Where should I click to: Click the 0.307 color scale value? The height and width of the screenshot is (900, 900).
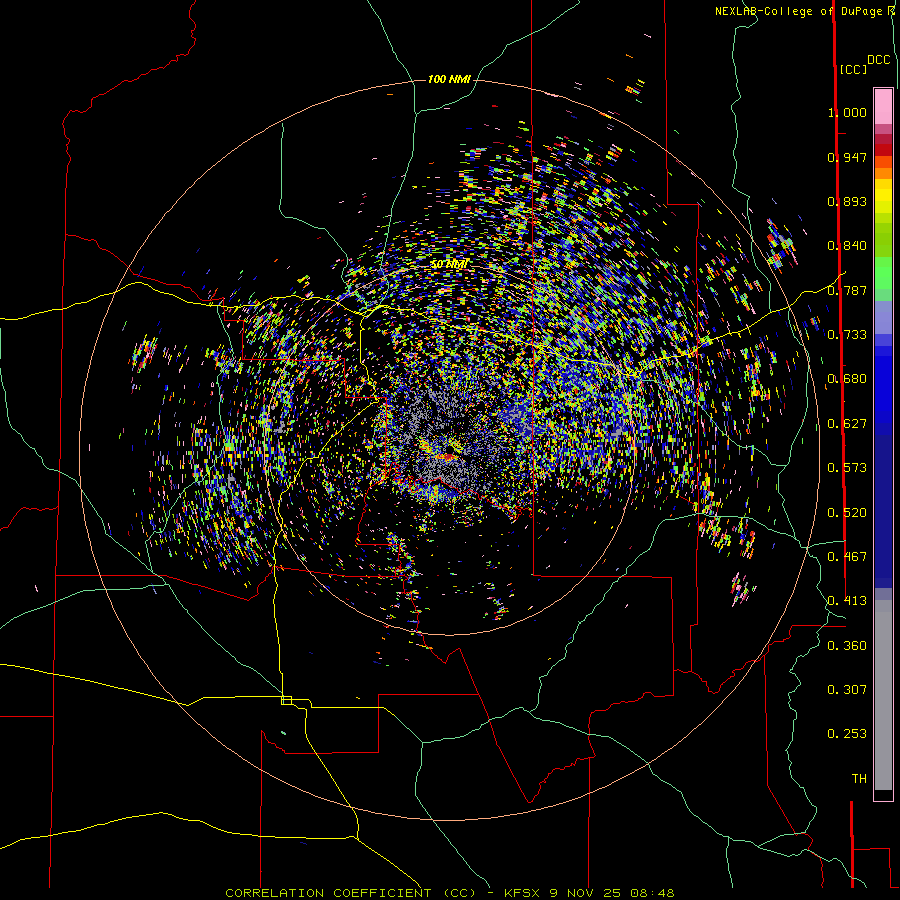pyautogui.click(x=847, y=690)
